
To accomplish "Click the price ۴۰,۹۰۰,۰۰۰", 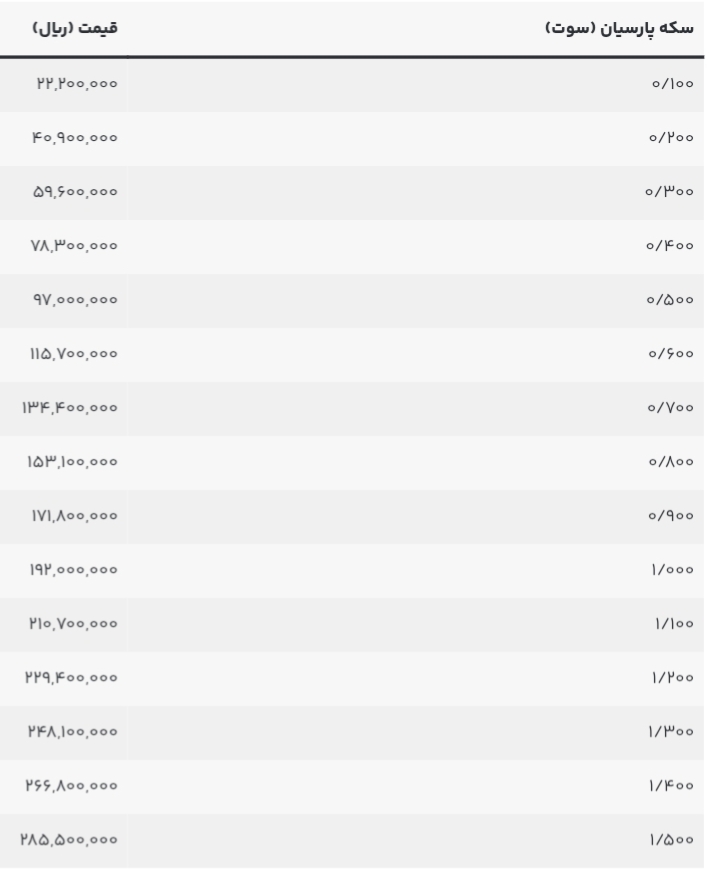I will (x=75, y=138).
